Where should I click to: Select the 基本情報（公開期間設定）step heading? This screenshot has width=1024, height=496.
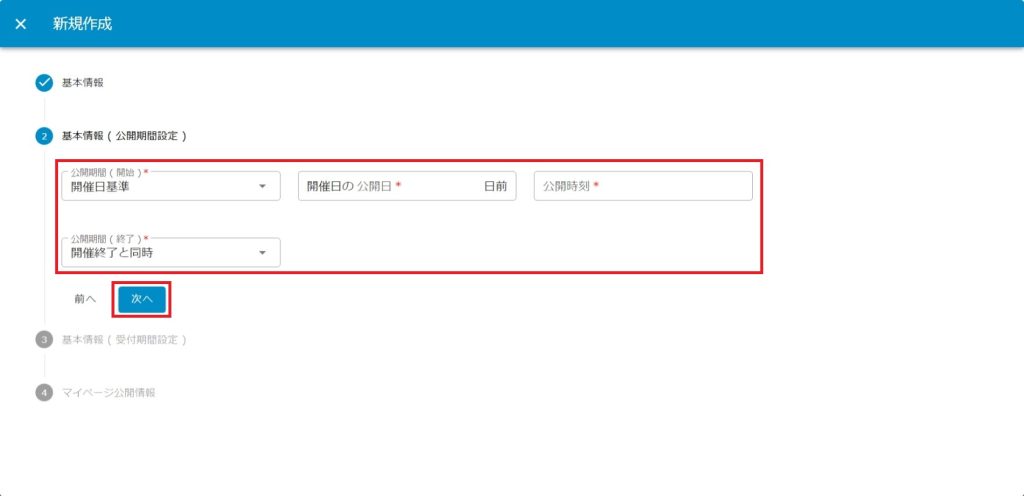tap(124, 136)
